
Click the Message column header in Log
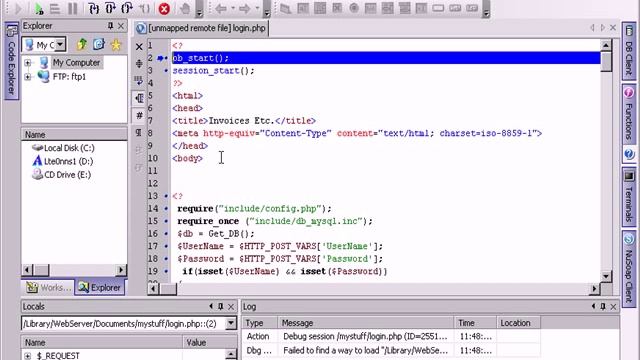pos(366,323)
